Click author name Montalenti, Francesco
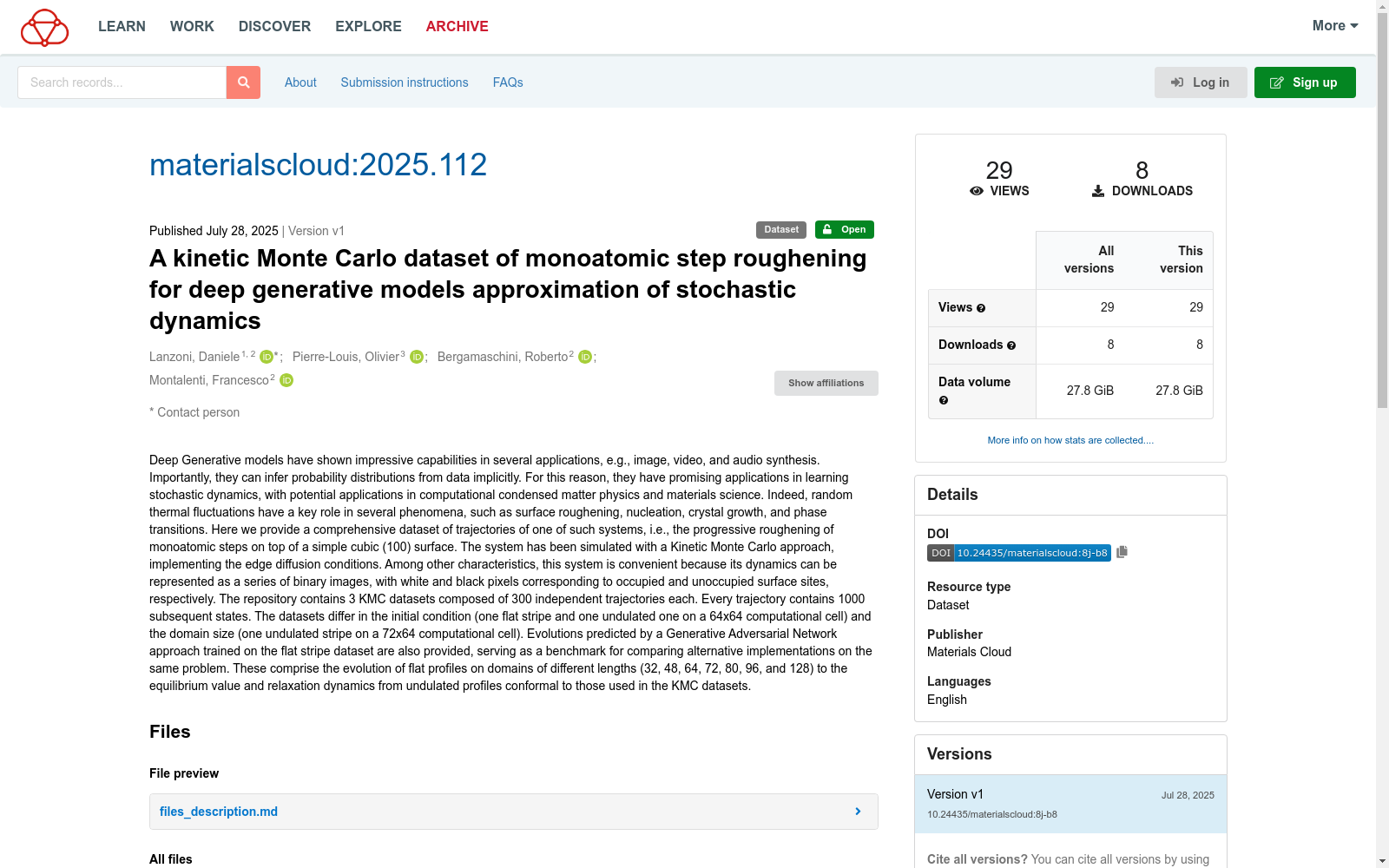This screenshot has width=1389, height=868. pyautogui.click(x=209, y=380)
